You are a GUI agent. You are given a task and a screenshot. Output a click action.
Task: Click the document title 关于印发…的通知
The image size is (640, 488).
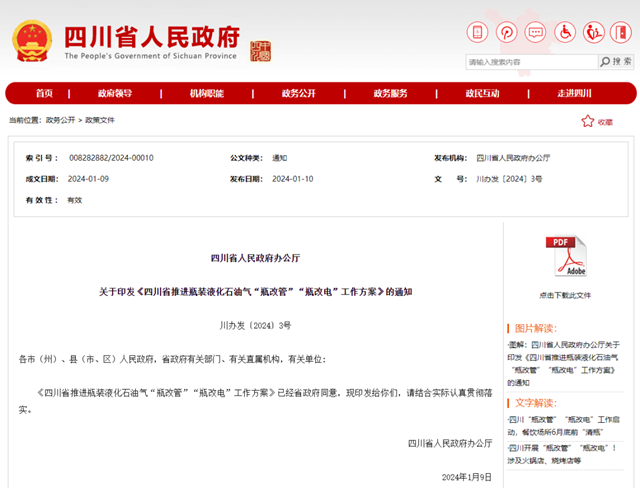click(x=256, y=292)
